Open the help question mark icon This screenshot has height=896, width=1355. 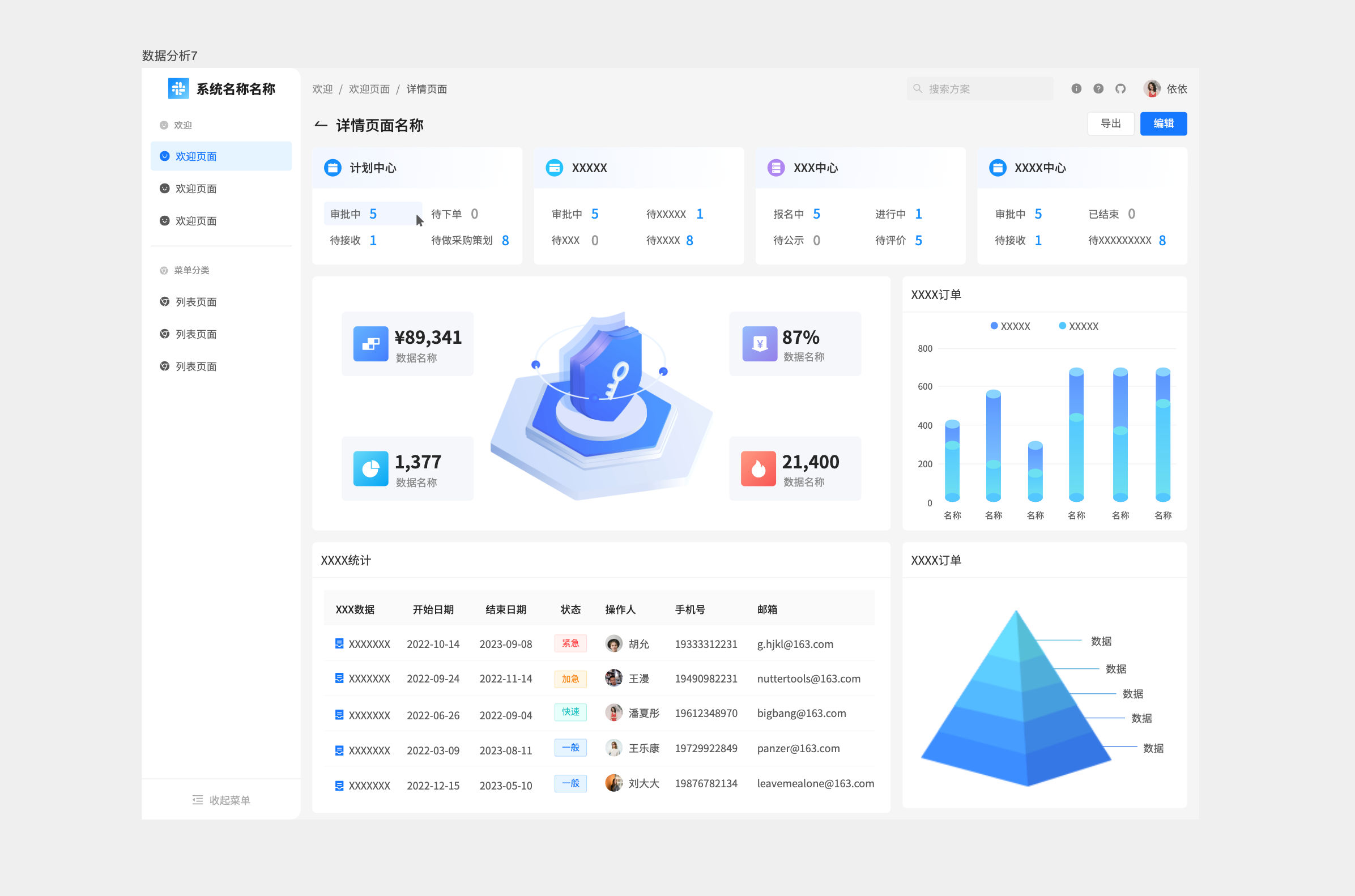tap(1098, 88)
